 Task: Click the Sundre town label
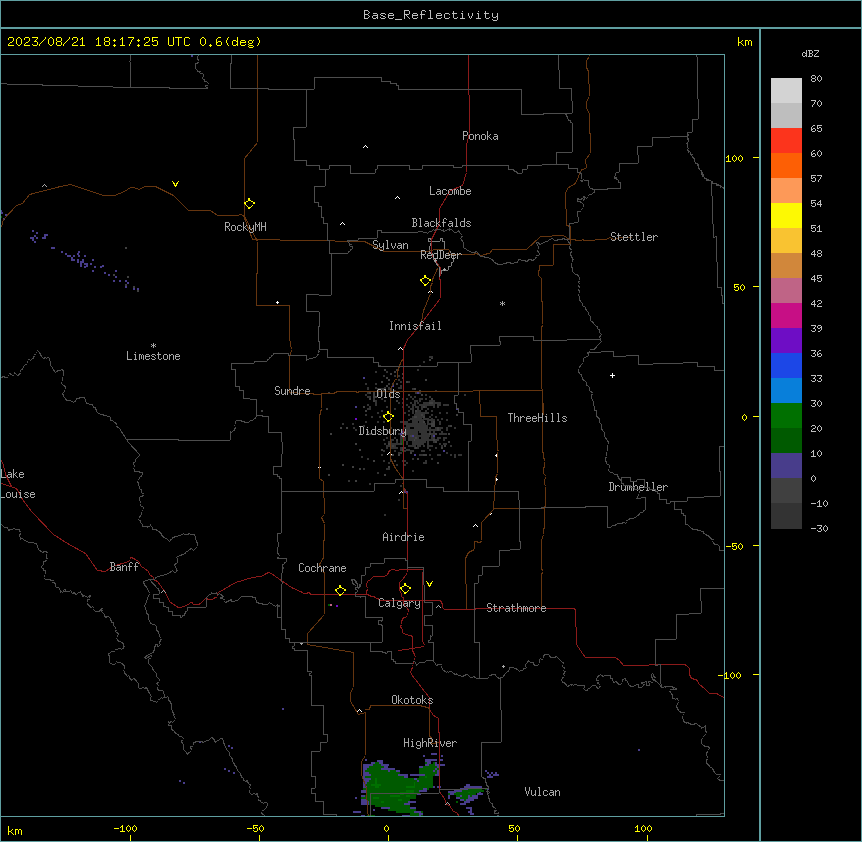coord(292,391)
